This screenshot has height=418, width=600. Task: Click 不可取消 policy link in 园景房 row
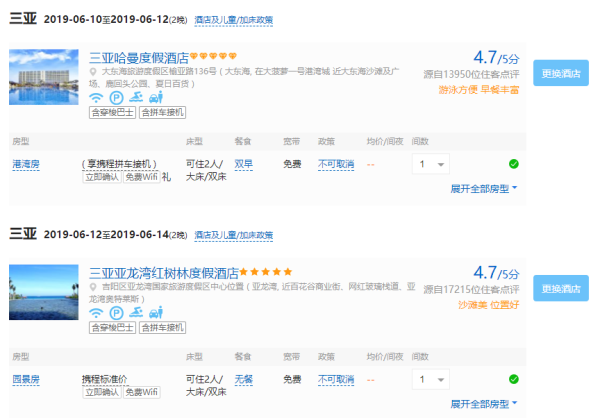(x=336, y=379)
